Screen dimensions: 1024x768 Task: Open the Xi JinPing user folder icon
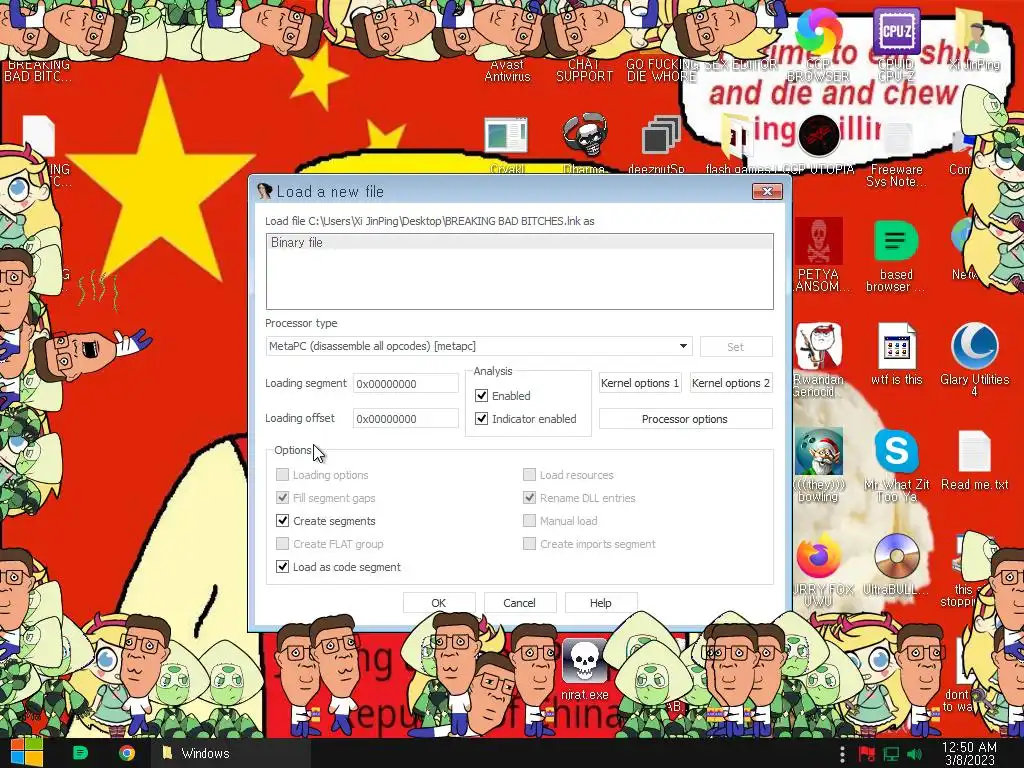click(973, 31)
